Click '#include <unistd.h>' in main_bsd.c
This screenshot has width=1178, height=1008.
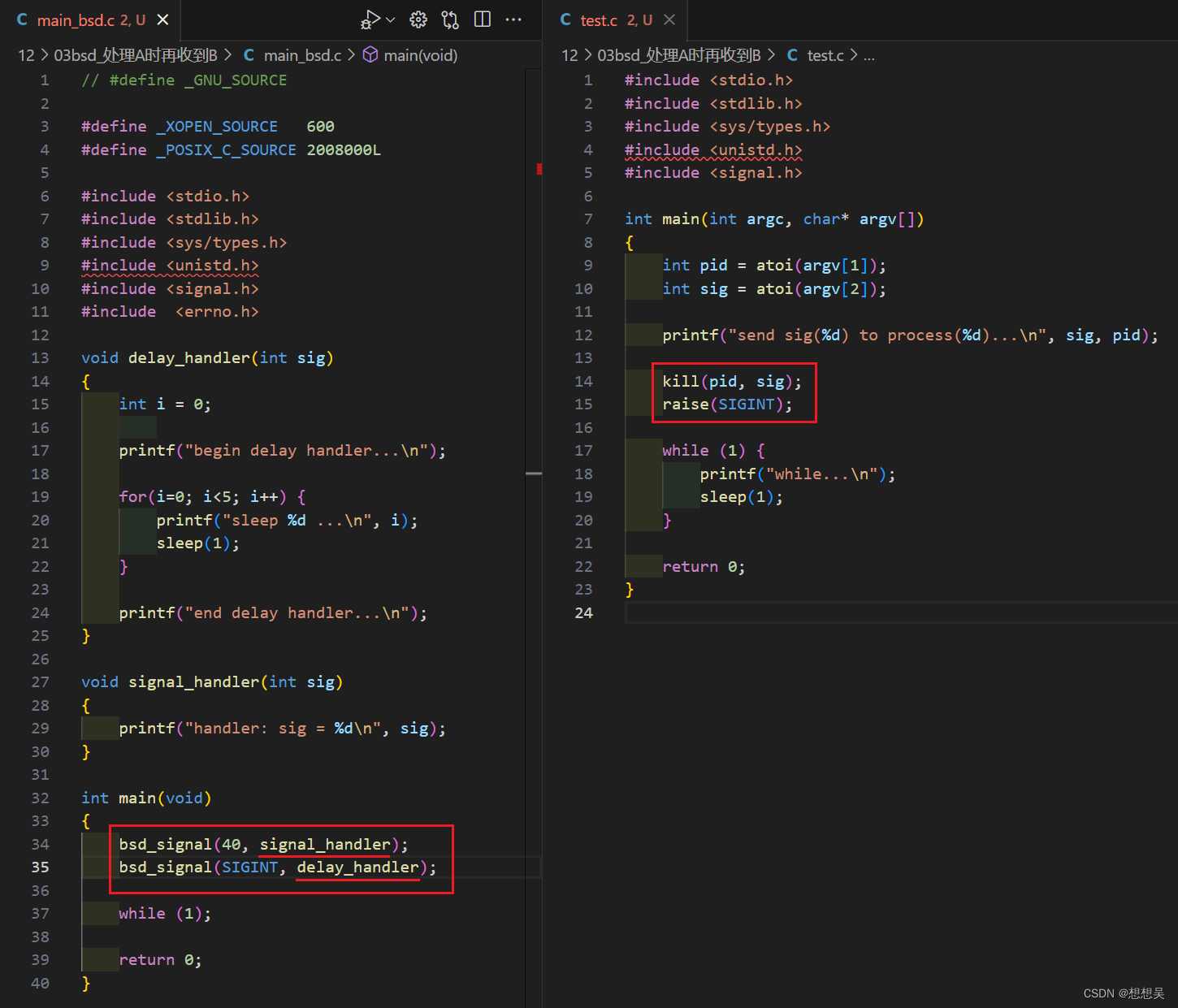pos(170,266)
